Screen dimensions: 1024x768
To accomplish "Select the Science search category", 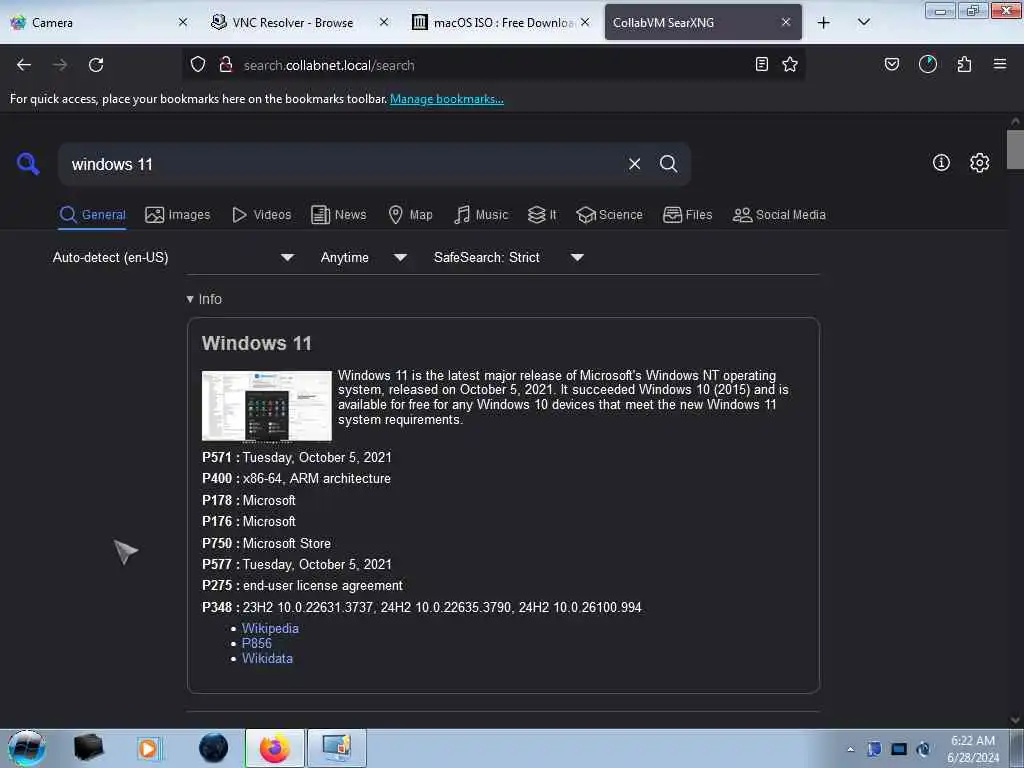I will pos(609,215).
